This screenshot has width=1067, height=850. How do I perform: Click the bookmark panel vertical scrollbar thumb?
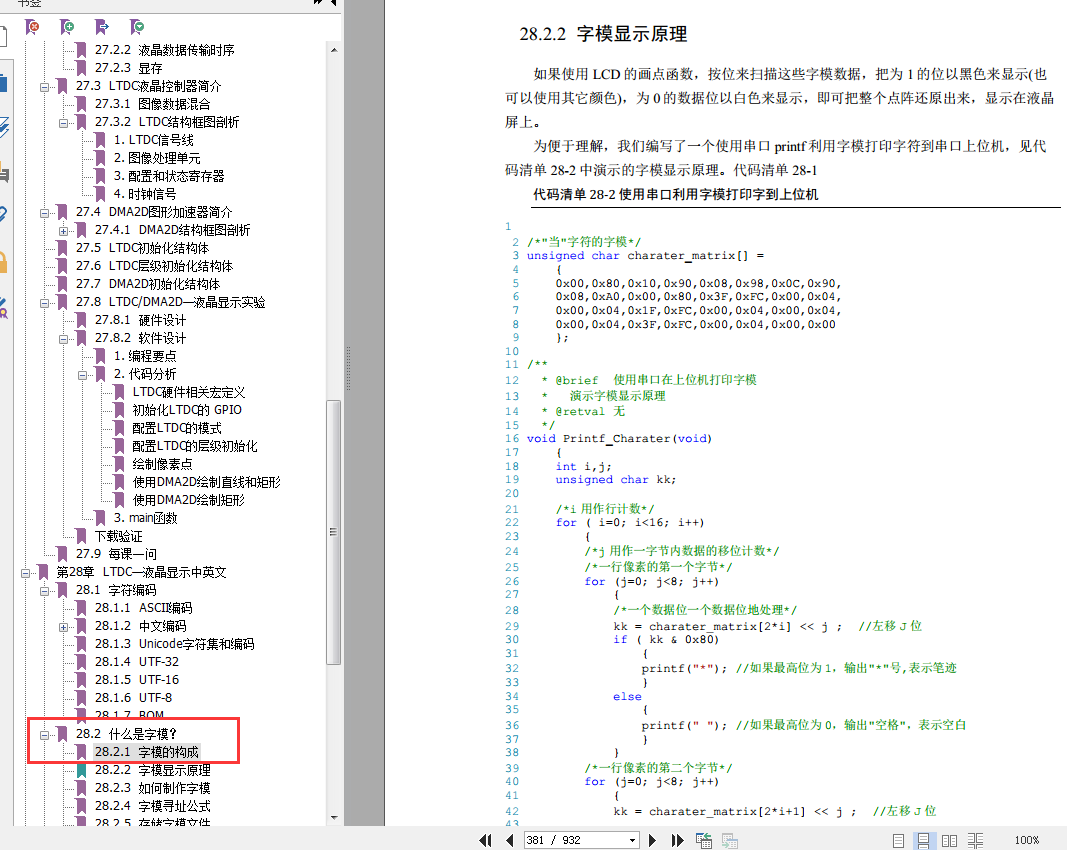[334, 530]
